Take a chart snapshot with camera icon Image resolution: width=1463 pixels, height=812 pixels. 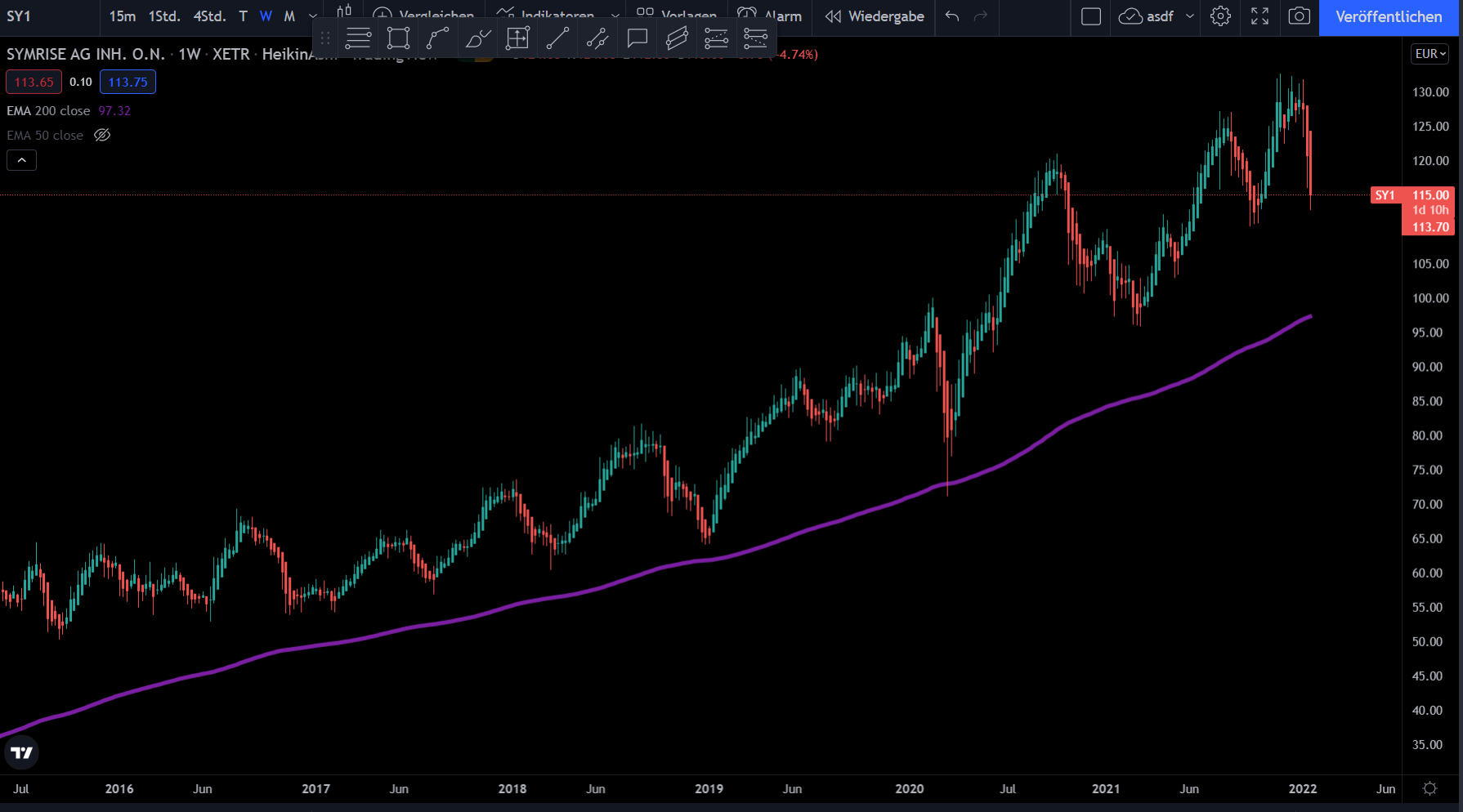point(1299,16)
